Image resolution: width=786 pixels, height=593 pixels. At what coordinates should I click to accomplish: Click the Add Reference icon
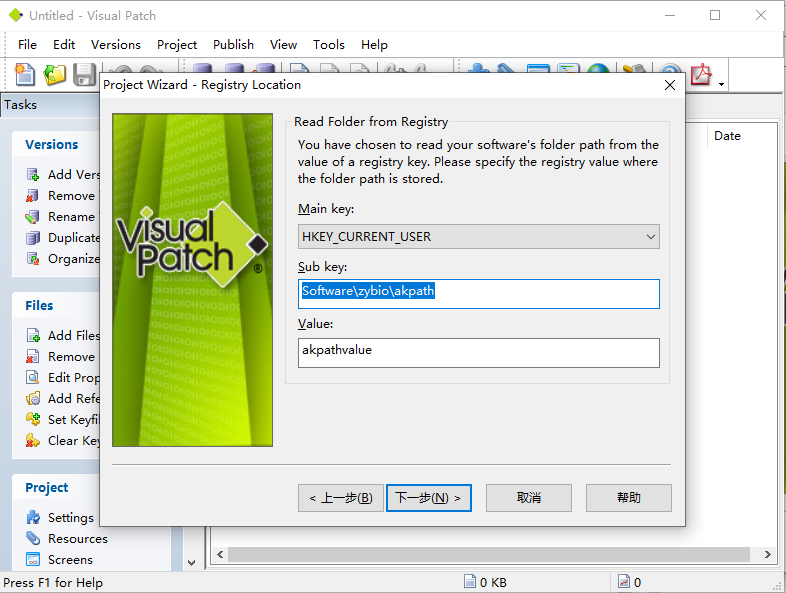pyautogui.click(x=33, y=399)
